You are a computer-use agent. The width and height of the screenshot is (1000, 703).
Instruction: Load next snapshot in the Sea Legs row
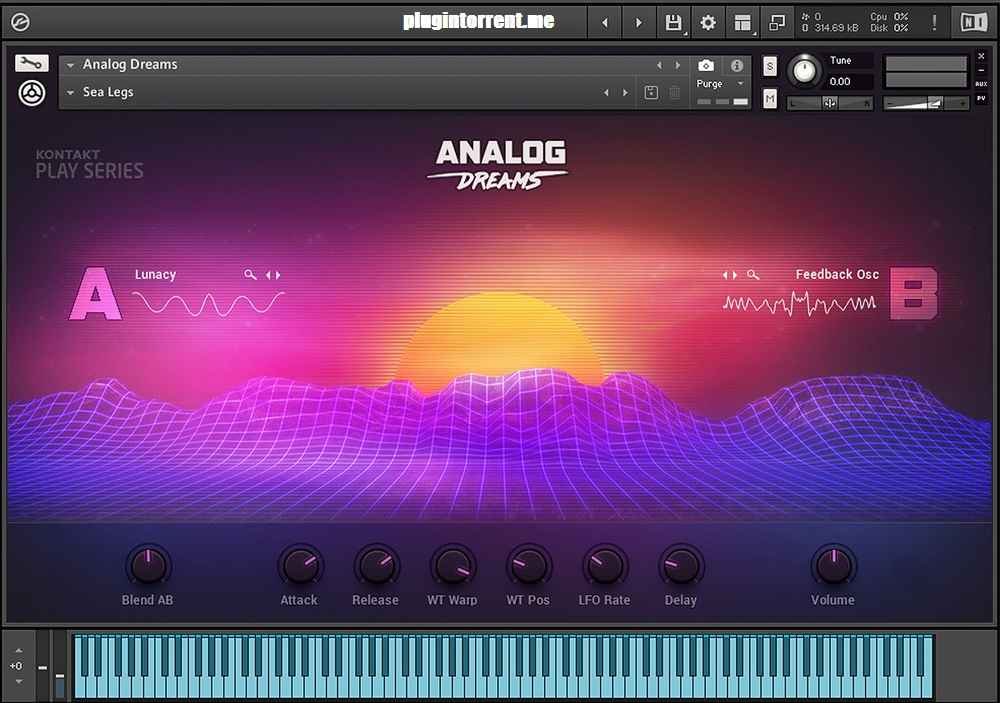(x=625, y=92)
